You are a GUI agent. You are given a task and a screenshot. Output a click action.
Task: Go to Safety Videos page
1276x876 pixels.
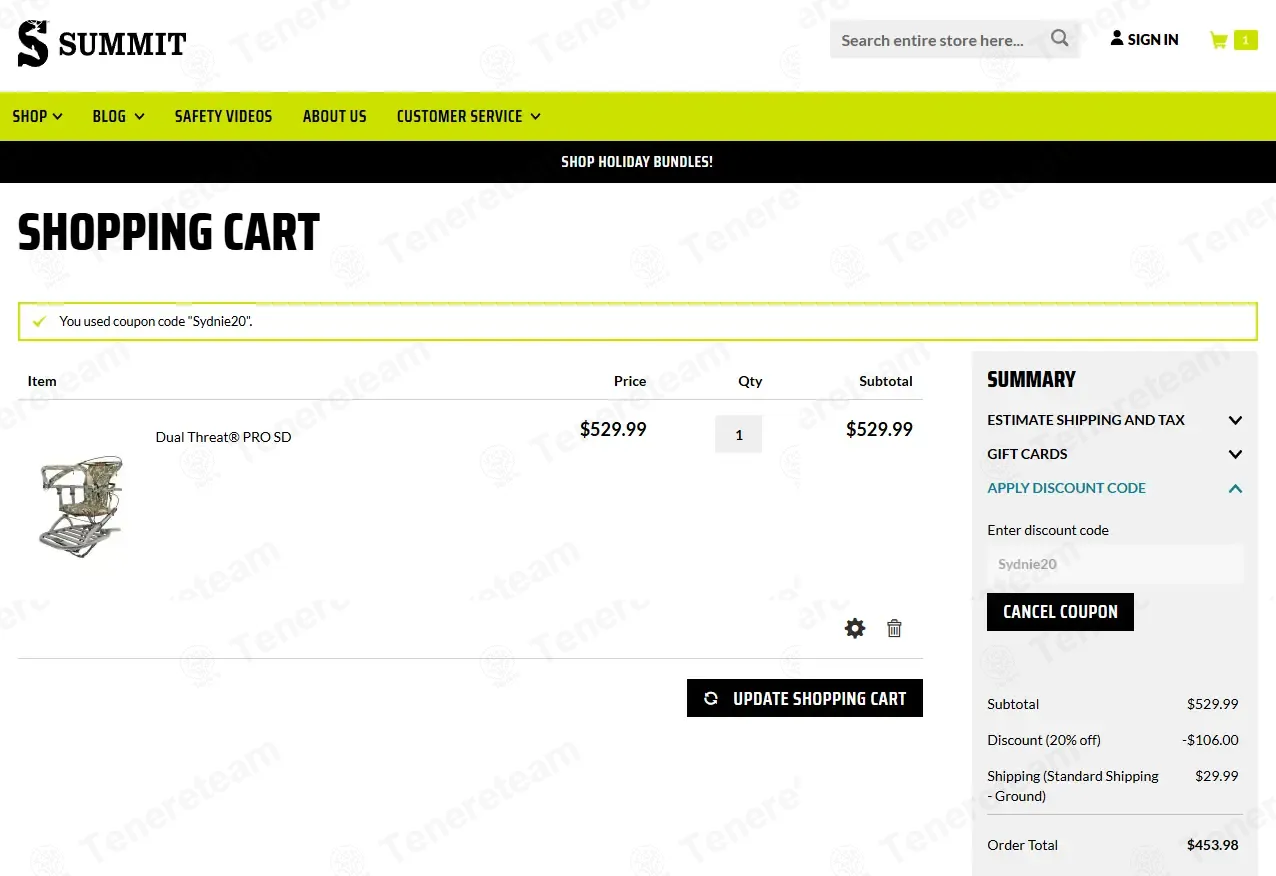click(223, 116)
